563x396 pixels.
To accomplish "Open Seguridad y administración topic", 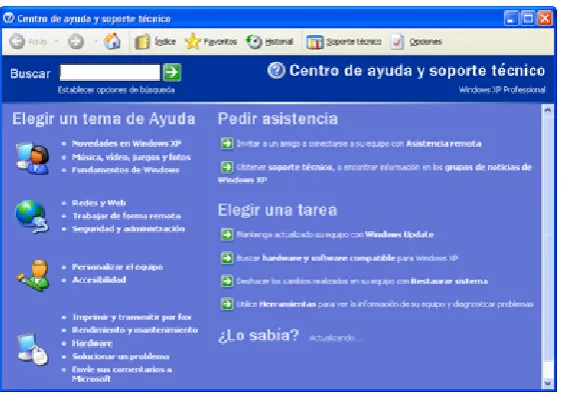I will tap(129, 229).
